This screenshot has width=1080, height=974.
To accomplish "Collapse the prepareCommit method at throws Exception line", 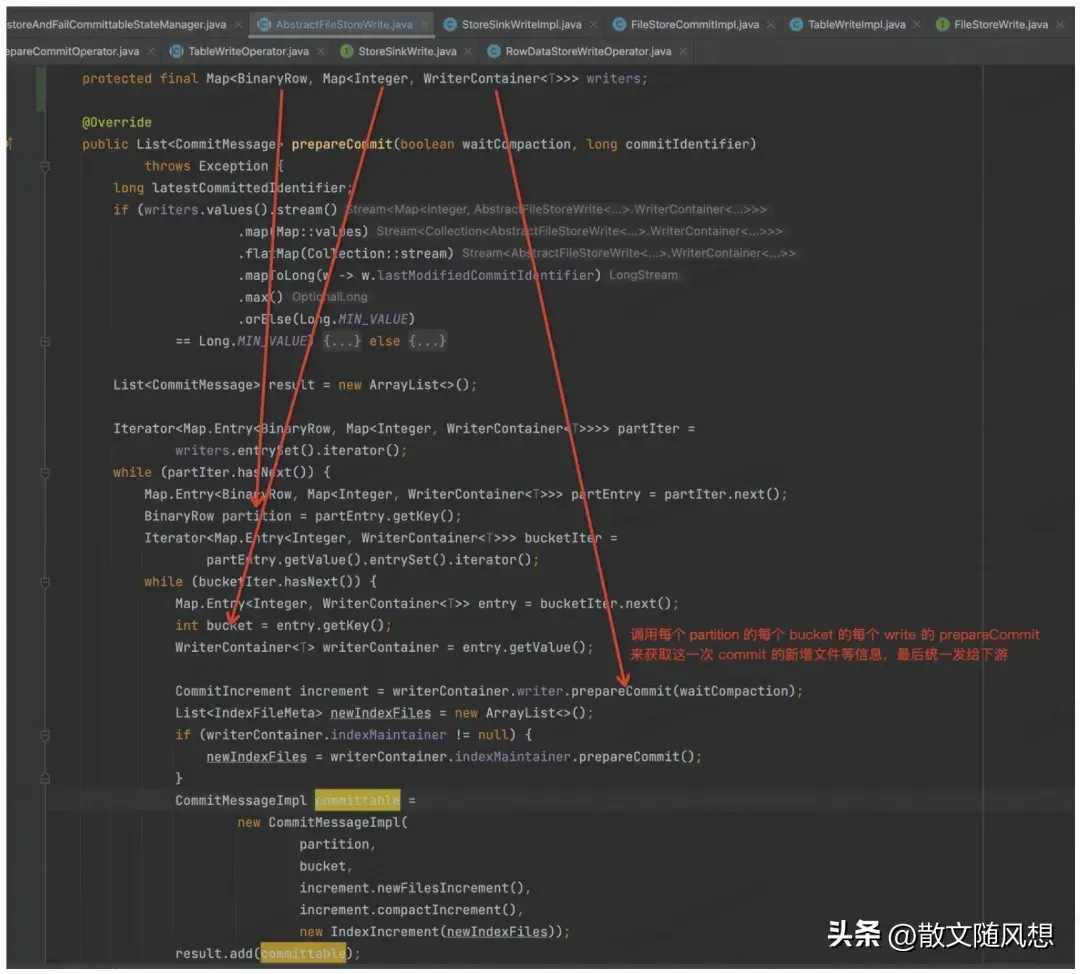I will pyautogui.click(x=45, y=166).
